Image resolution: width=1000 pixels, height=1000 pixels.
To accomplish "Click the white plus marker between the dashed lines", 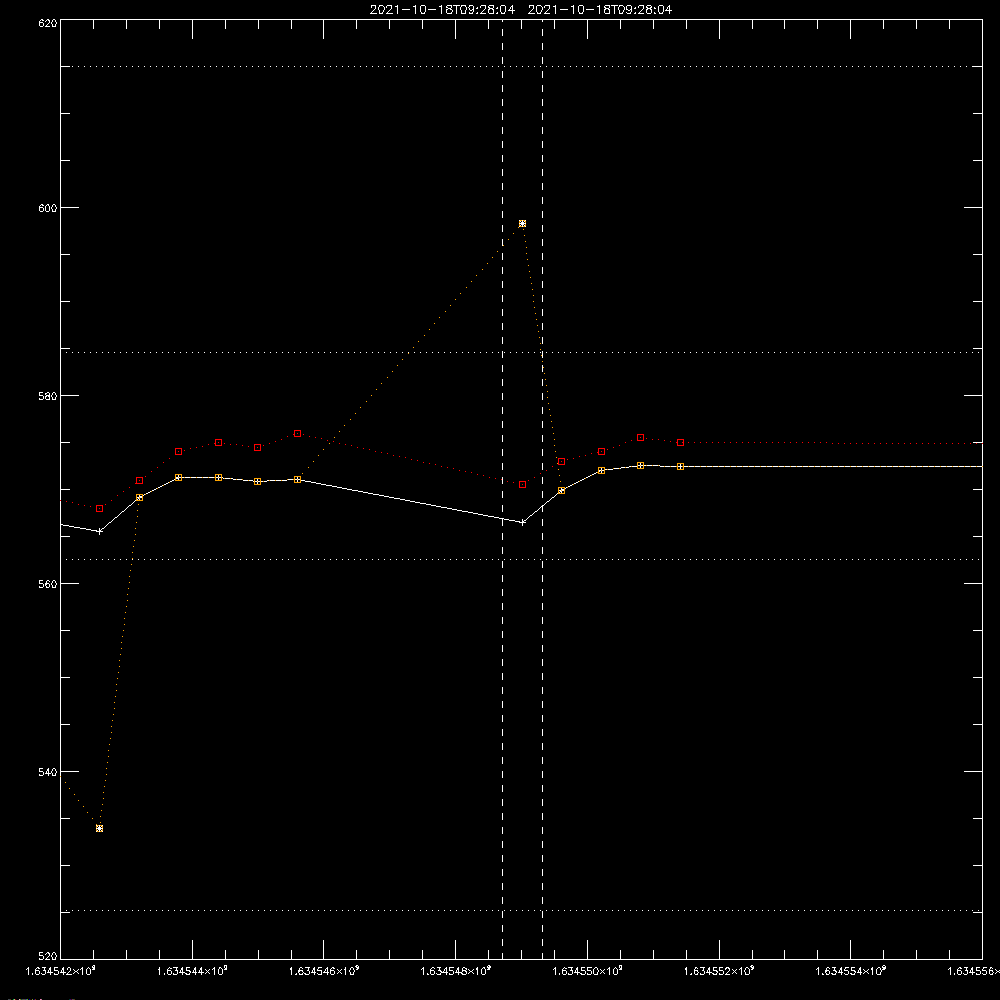I will [522, 522].
